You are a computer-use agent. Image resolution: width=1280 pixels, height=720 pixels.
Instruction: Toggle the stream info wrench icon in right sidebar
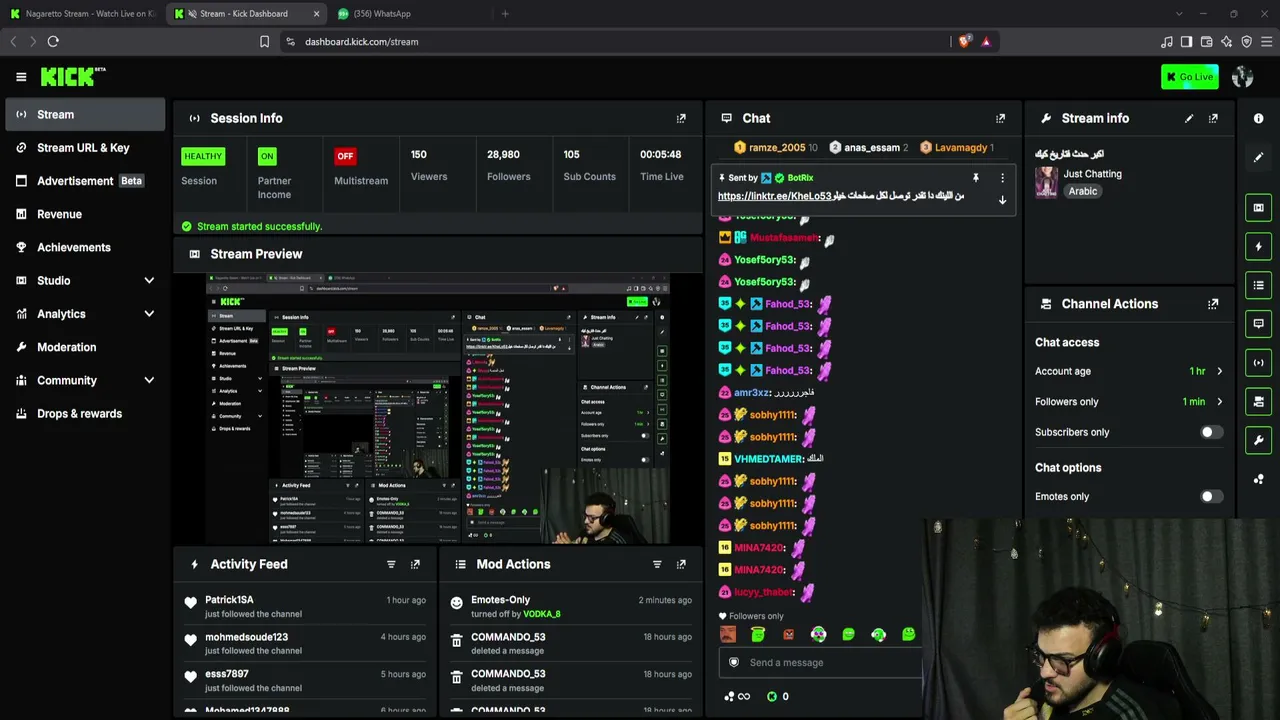coord(1258,440)
